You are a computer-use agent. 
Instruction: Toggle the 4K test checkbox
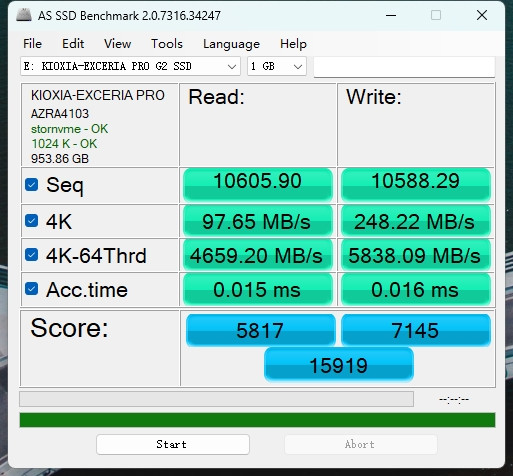pos(32,221)
